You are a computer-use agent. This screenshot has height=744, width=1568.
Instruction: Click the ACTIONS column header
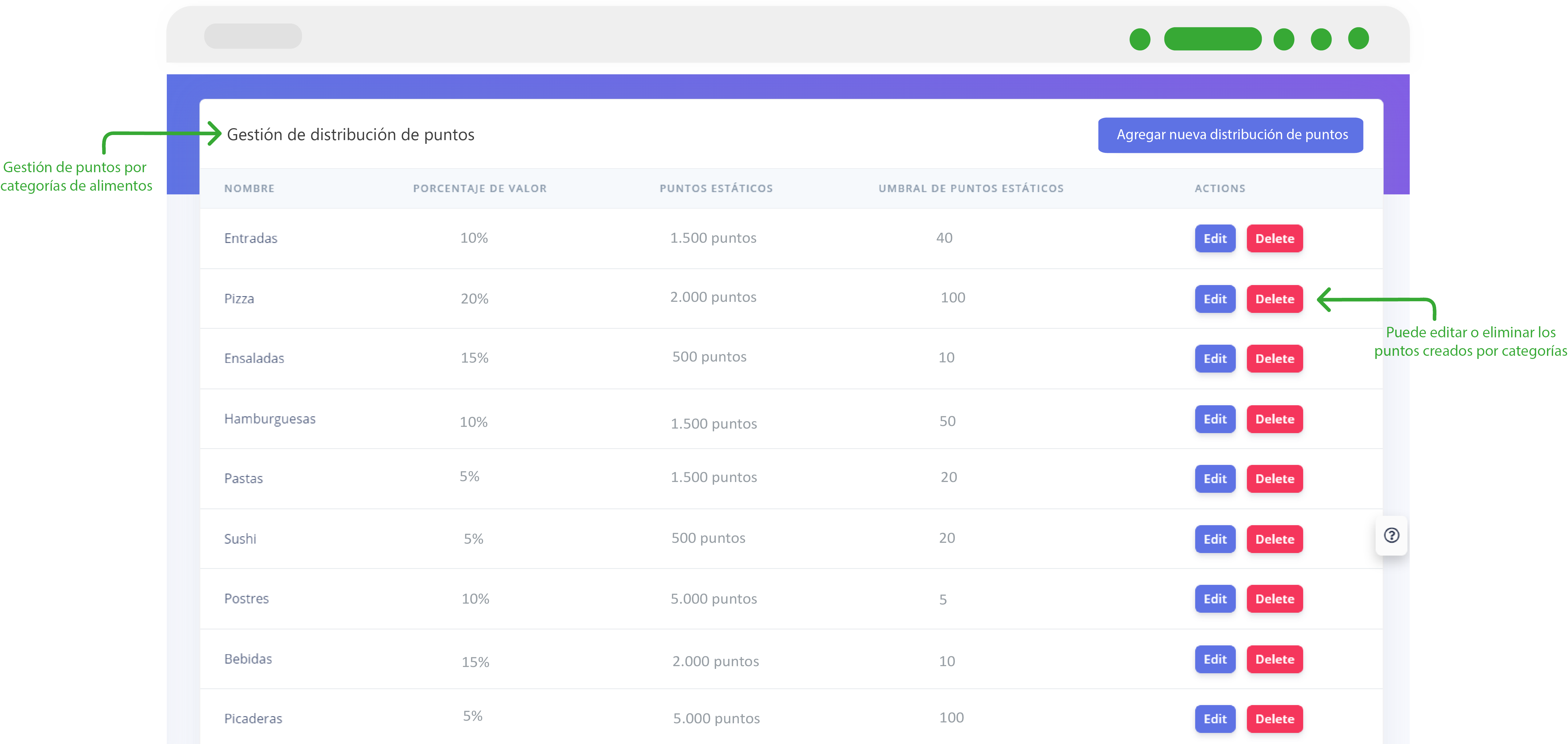click(1220, 188)
